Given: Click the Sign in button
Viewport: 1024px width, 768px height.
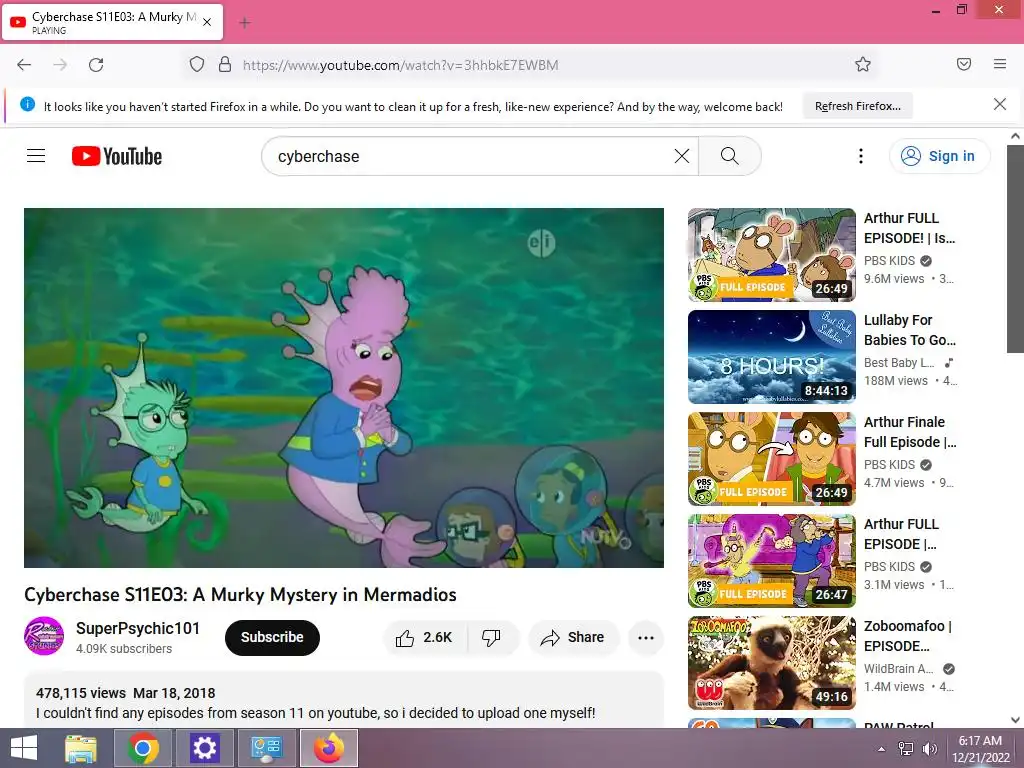Looking at the screenshot, I should pos(939,156).
